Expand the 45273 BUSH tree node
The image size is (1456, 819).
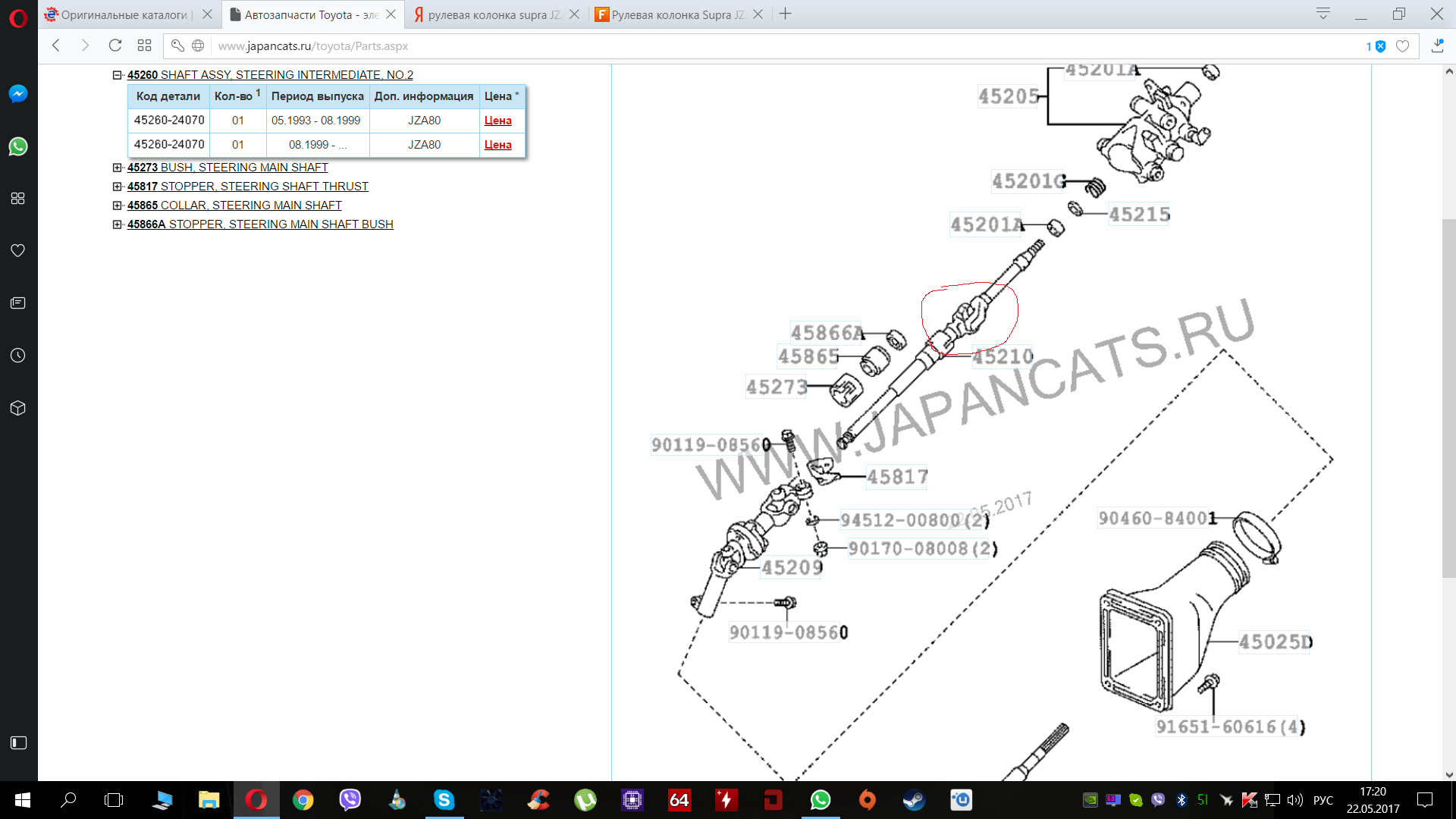[118, 168]
